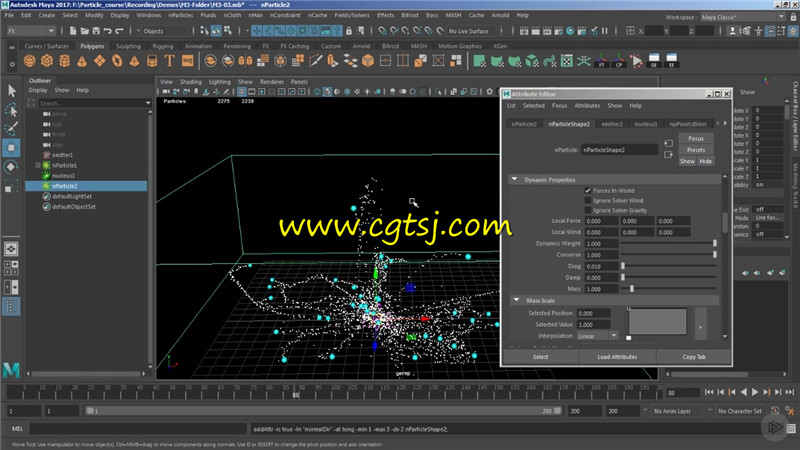
Task: Go to the start of playback range
Action: pyautogui.click(x=709, y=392)
